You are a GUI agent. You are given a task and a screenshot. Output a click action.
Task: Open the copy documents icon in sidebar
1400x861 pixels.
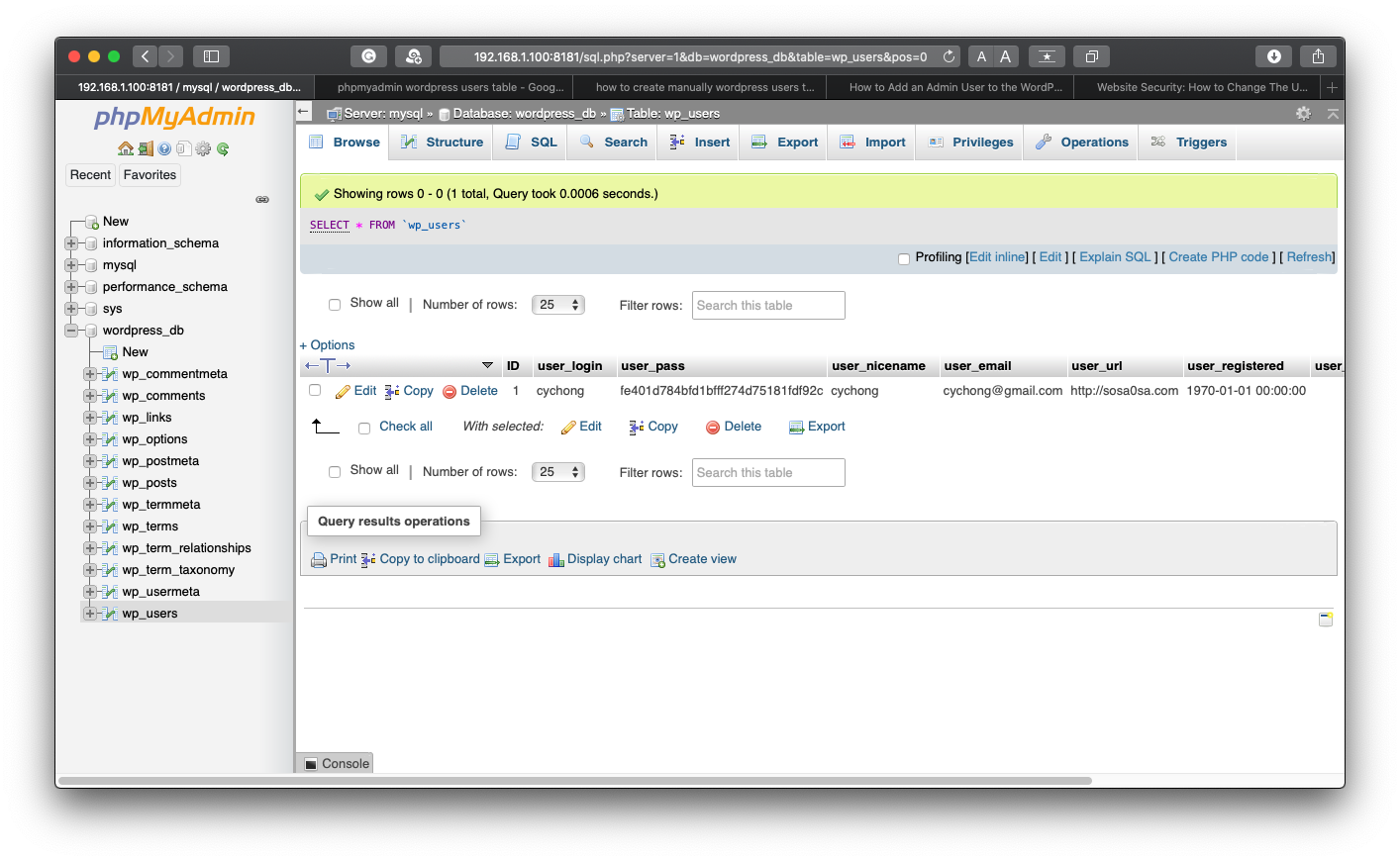pyautogui.click(x=183, y=148)
